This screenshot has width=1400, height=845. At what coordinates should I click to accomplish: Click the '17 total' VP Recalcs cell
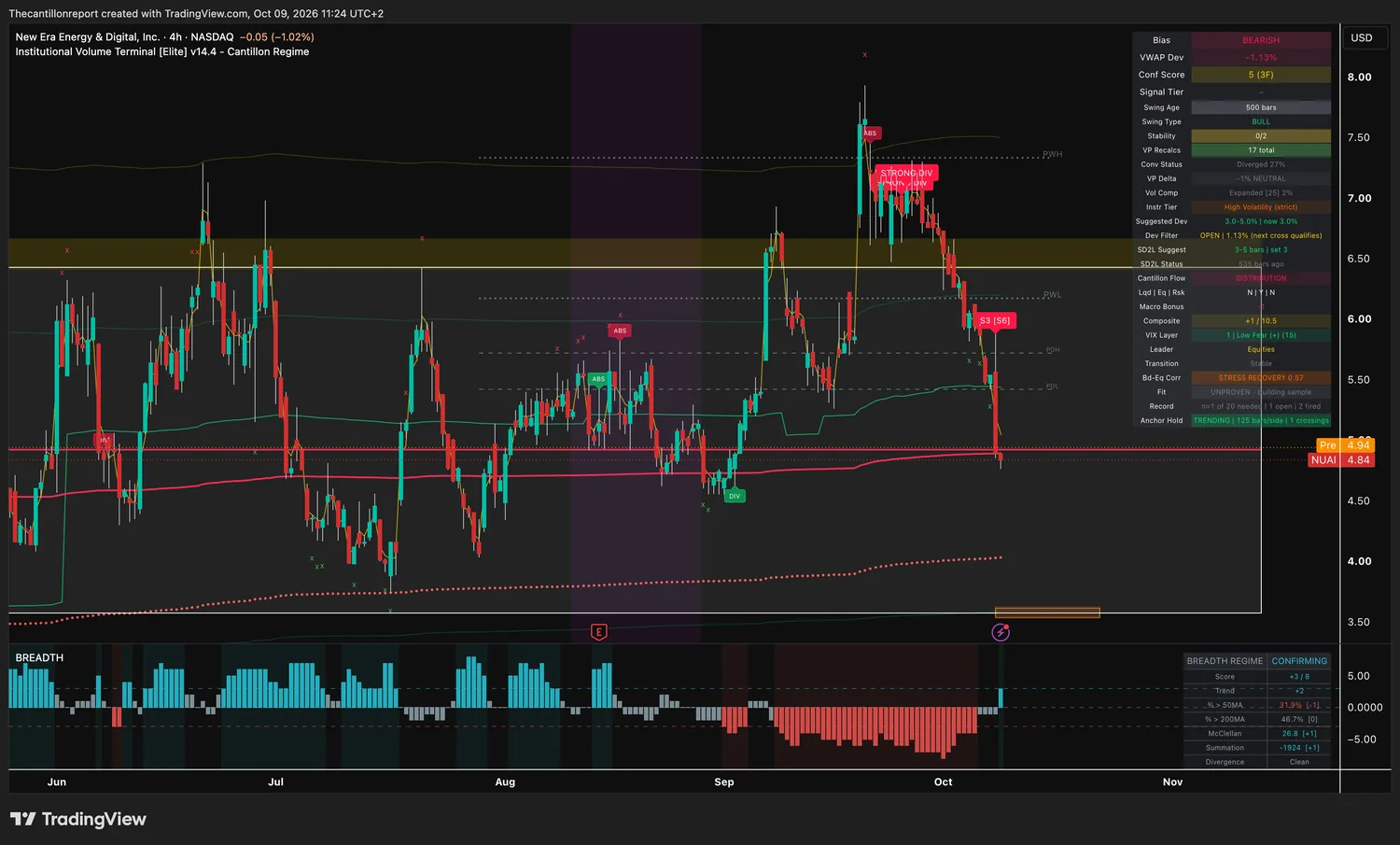pyautogui.click(x=1261, y=150)
